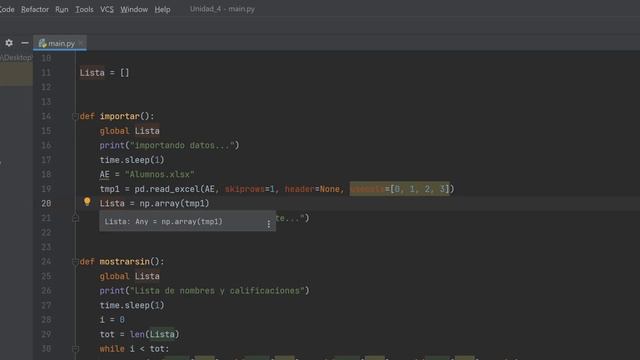Image resolution: width=640 pixels, height=360 pixels.
Task: Click the "Alumnos.xlsx" string
Action: click(160, 174)
